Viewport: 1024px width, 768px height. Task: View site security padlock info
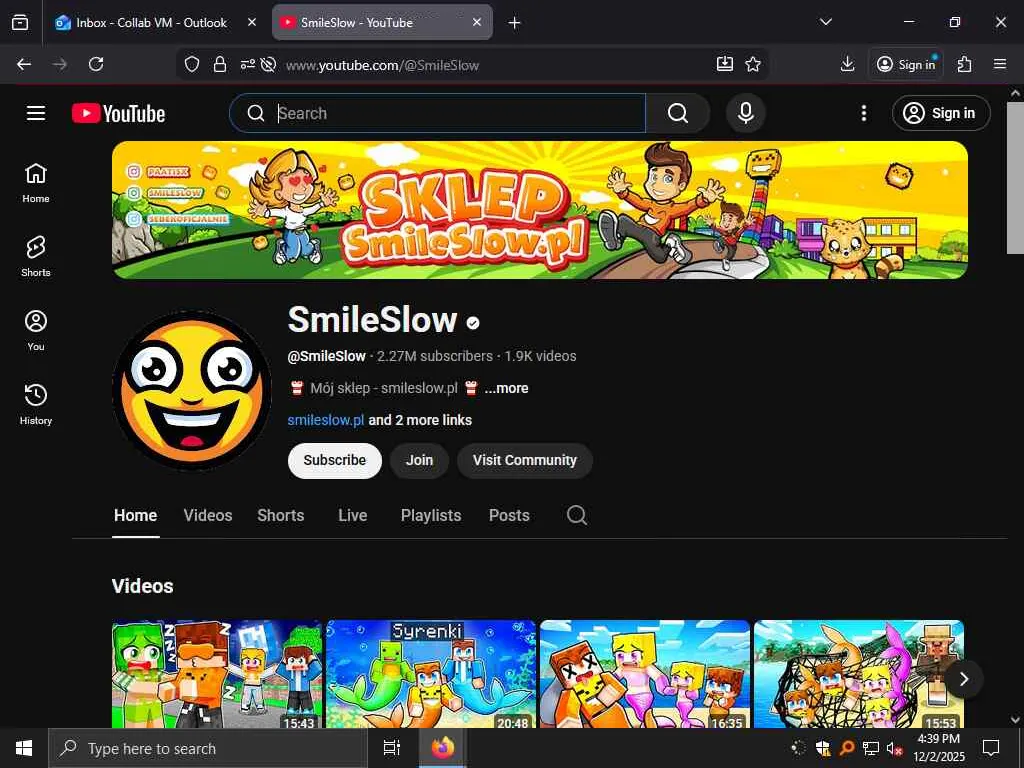pos(220,64)
